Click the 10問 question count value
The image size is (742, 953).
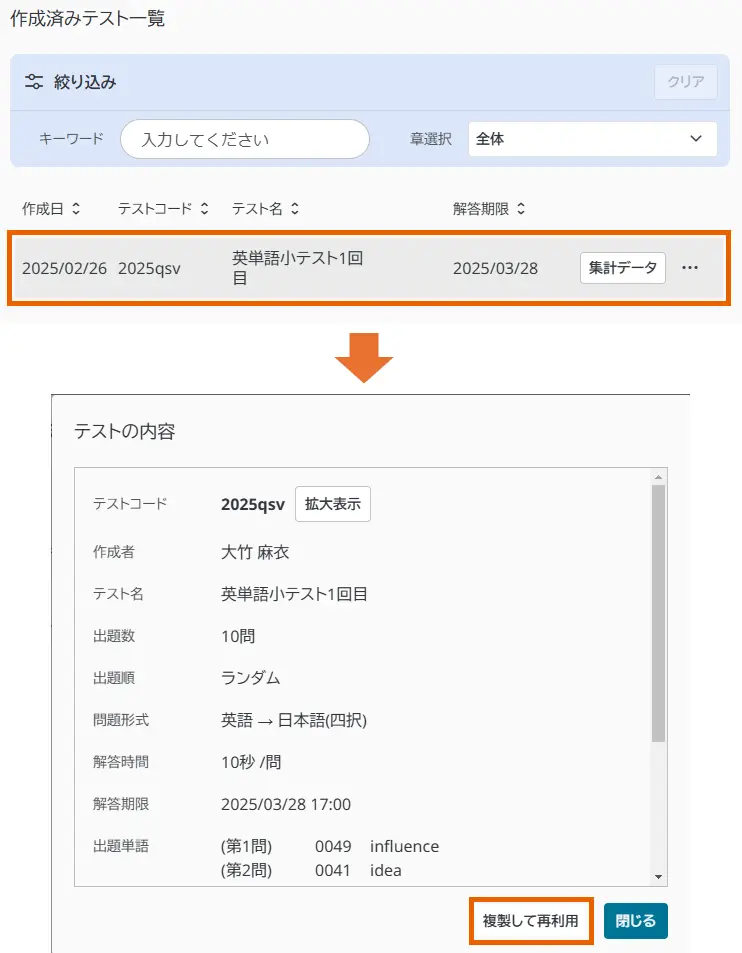238,636
